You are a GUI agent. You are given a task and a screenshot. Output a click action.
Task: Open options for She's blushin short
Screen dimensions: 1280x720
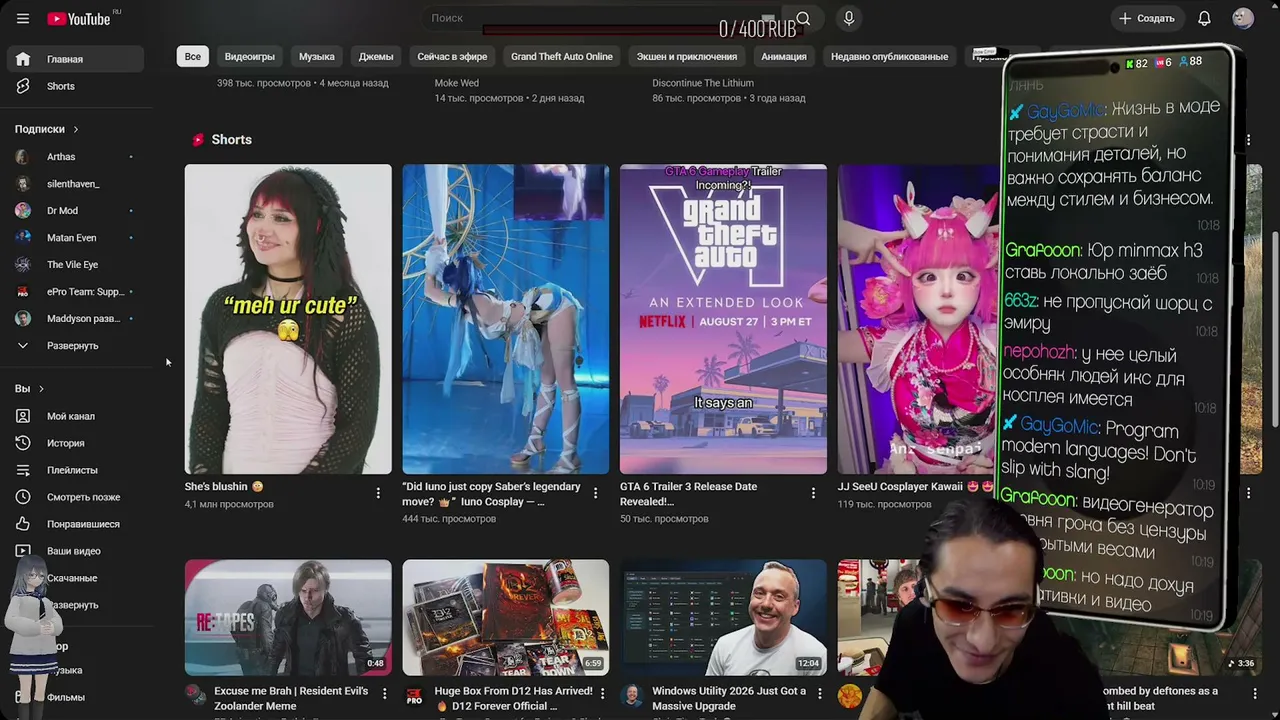pyautogui.click(x=378, y=493)
